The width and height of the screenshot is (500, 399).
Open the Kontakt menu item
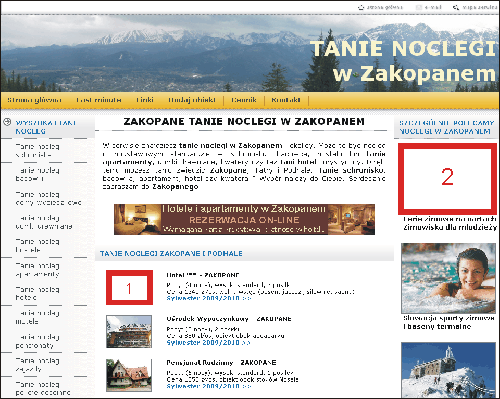pos(286,100)
